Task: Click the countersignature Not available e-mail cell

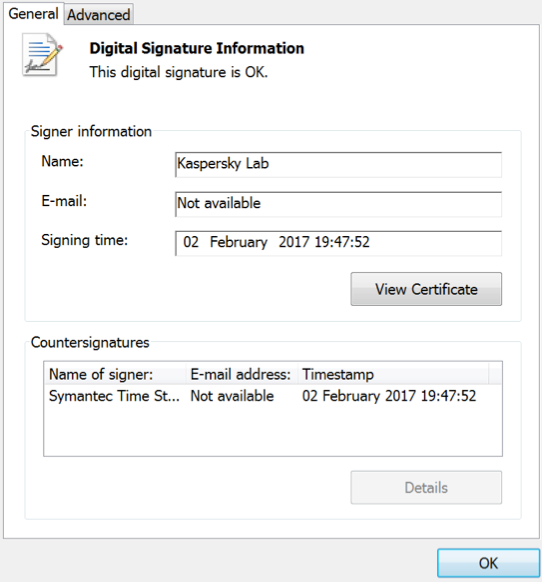Action: coord(232,396)
